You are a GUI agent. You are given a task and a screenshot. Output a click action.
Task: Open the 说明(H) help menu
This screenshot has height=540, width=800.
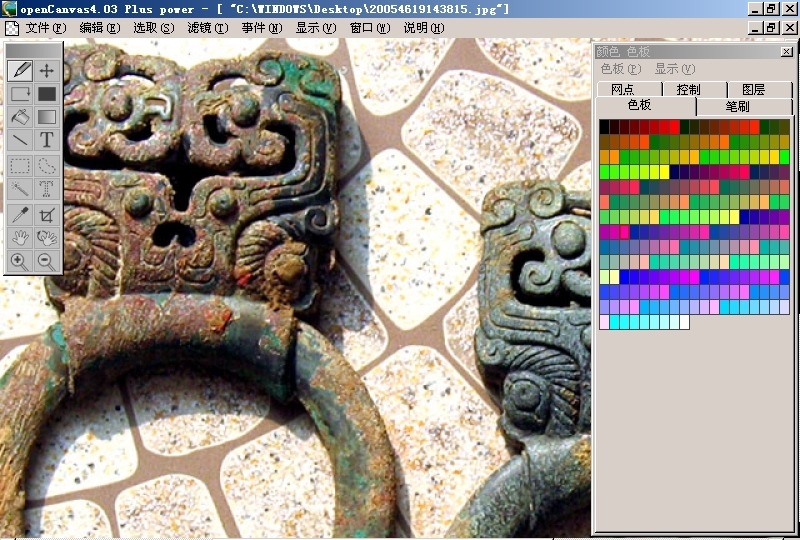tap(423, 28)
